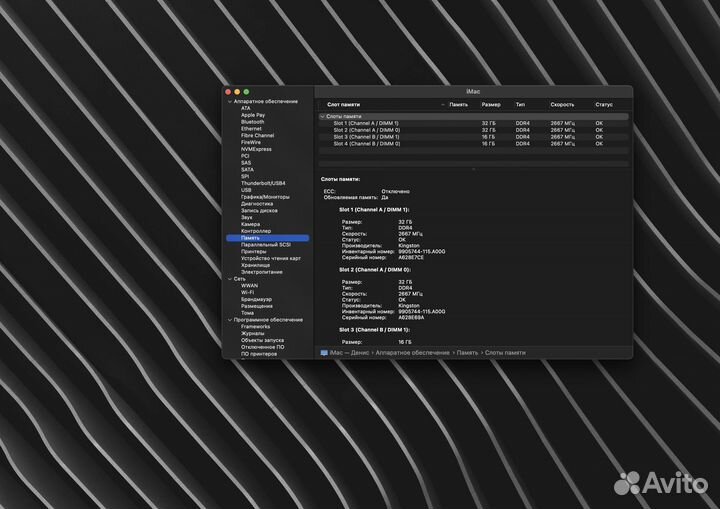Sort by the Размер column header
The width and height of the screenshot is (720, 509).
click(x=491, y=104)
